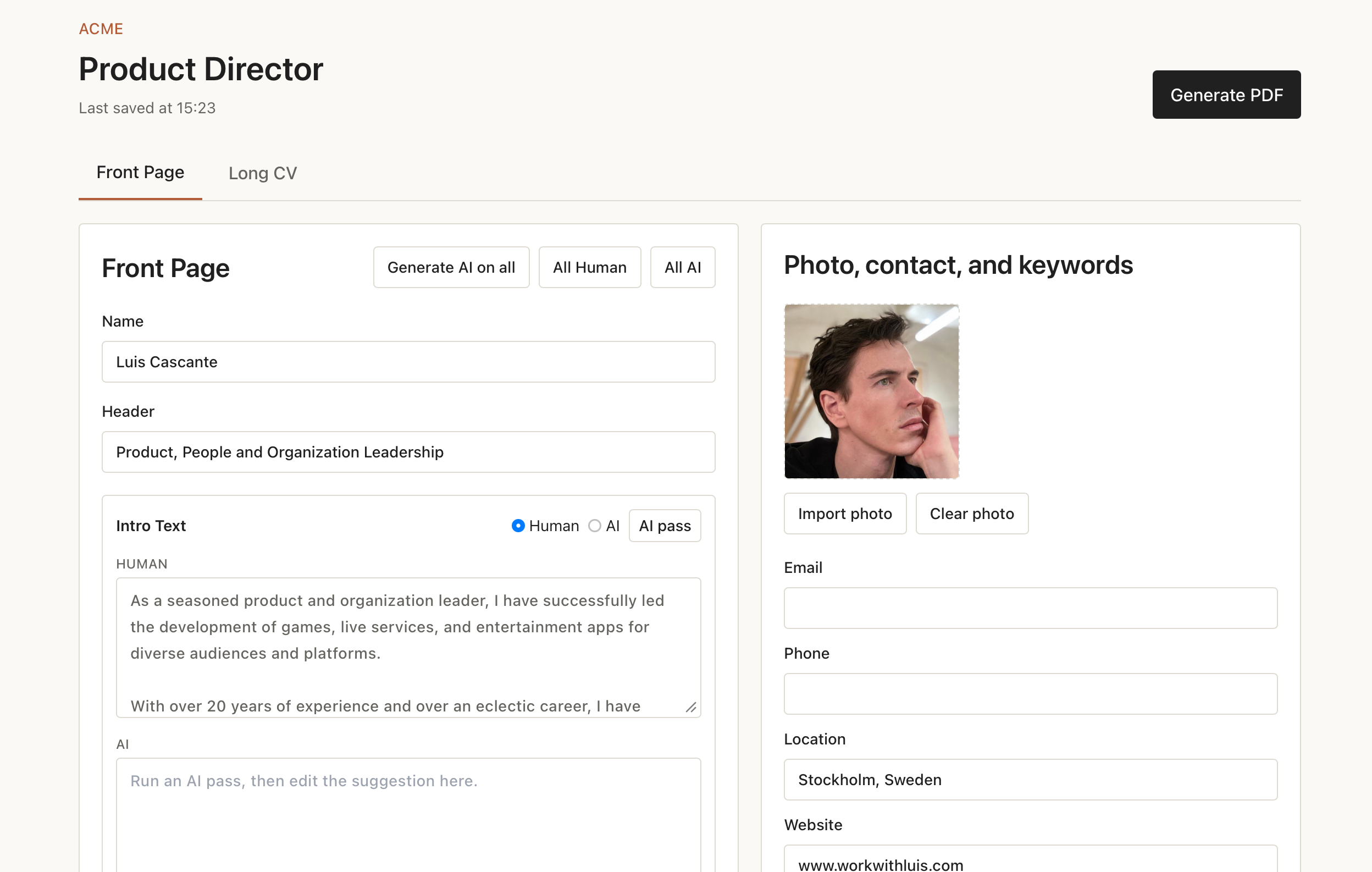
Task: Click Import photo
Action: click(845, 514)
